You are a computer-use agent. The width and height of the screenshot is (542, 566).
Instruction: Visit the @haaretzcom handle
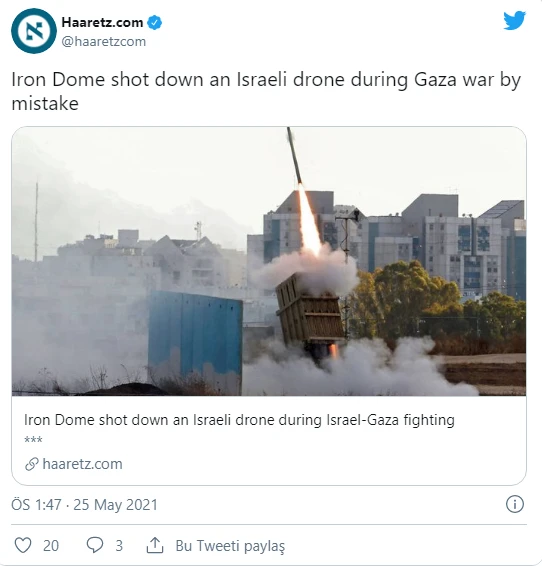point(104,42)
